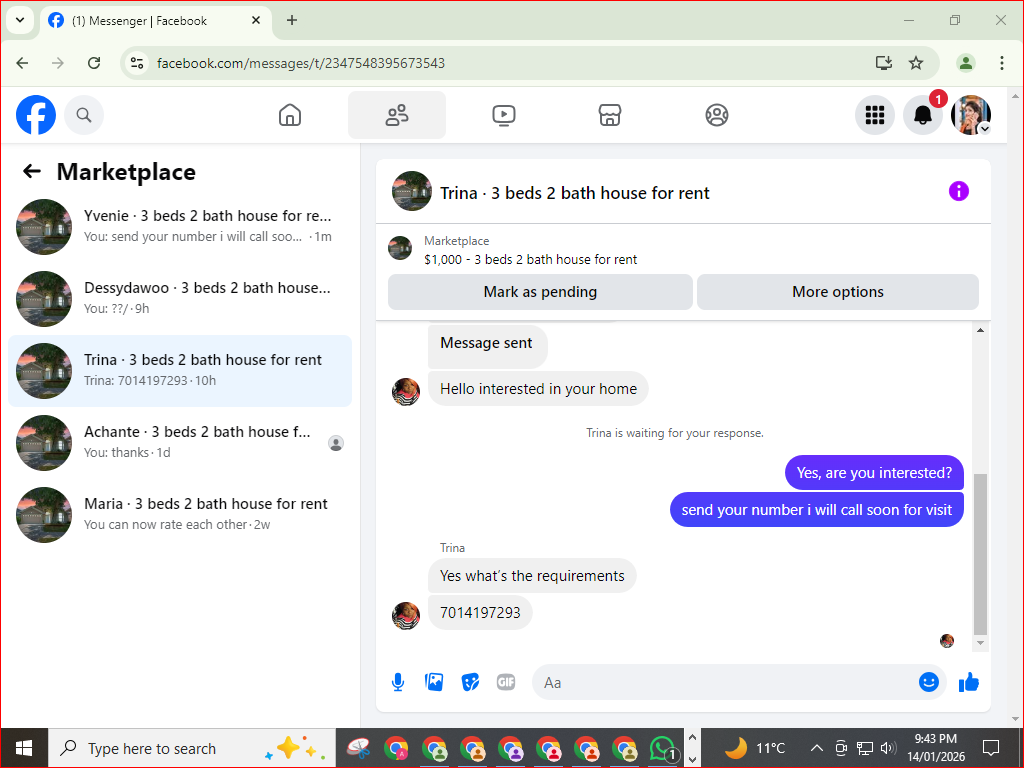Screen dimensions: 1024x768
Task: Send a thumbs-up like
Action: (x=969, y=682)
